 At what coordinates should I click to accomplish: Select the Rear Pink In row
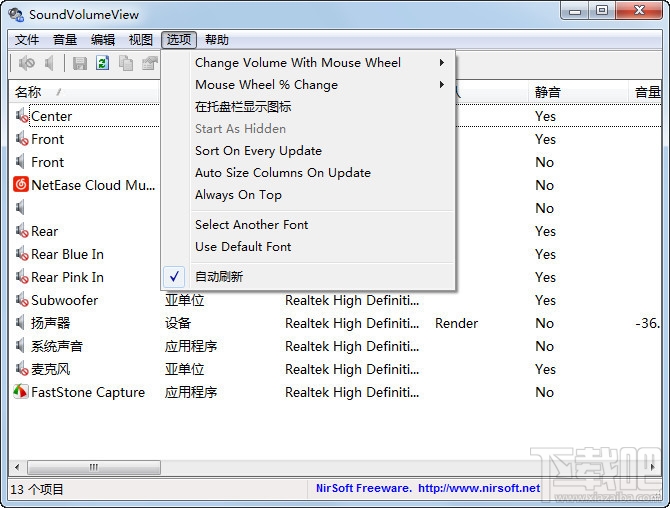tap(68, 277)
